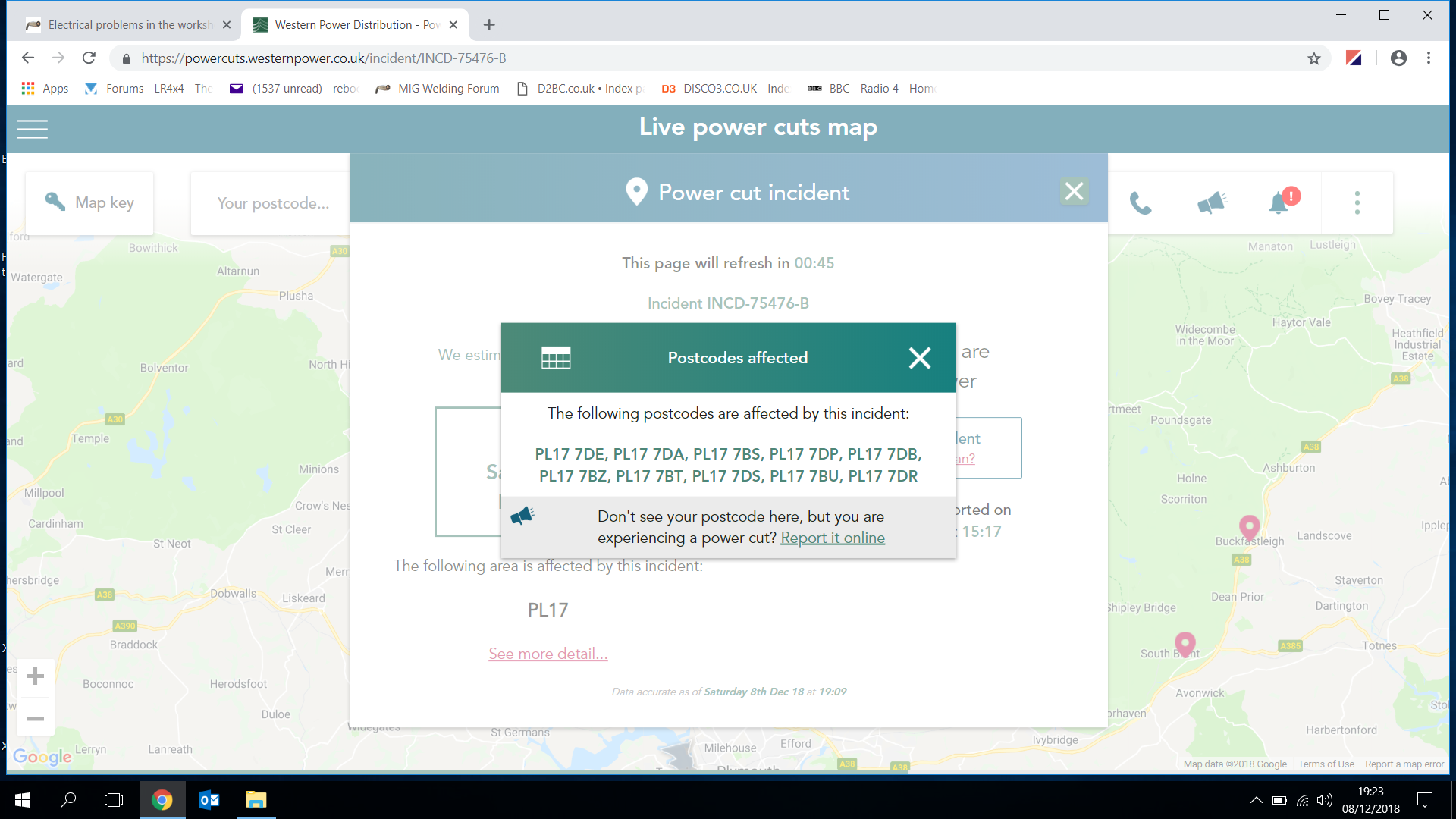Open the three-dot more options on map toolbar

1357,202
